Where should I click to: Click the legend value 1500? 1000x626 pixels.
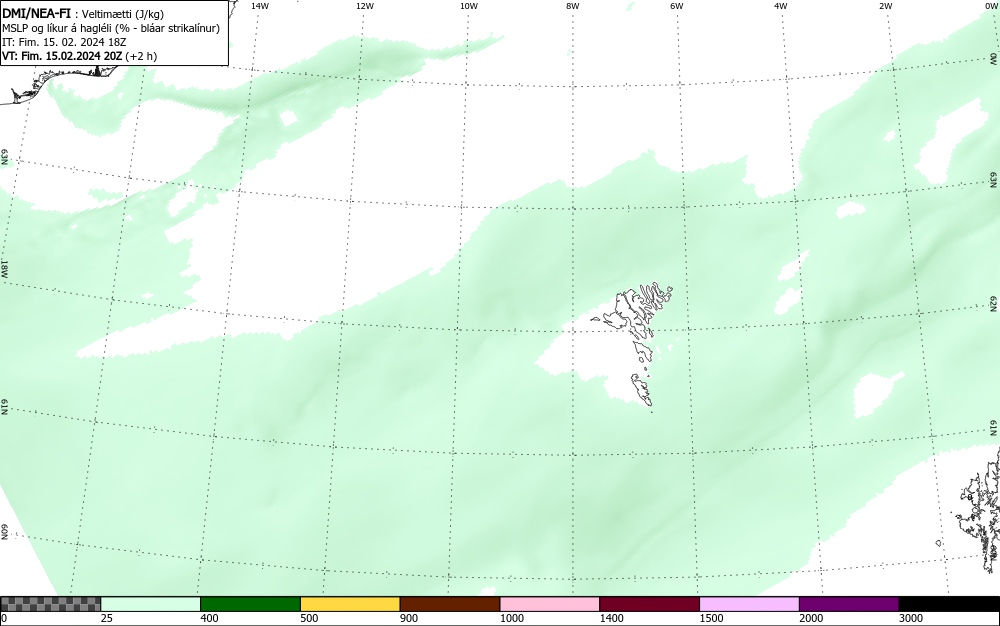pyautogui.click(x=711, y=618)
